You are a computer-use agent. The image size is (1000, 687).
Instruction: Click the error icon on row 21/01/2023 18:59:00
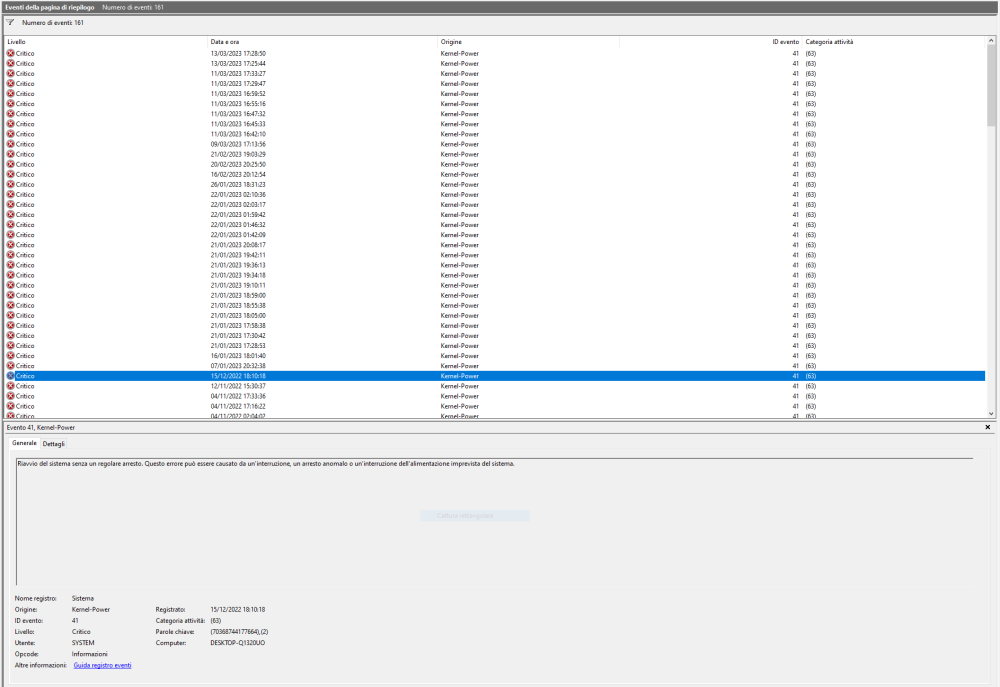(10, 295)
